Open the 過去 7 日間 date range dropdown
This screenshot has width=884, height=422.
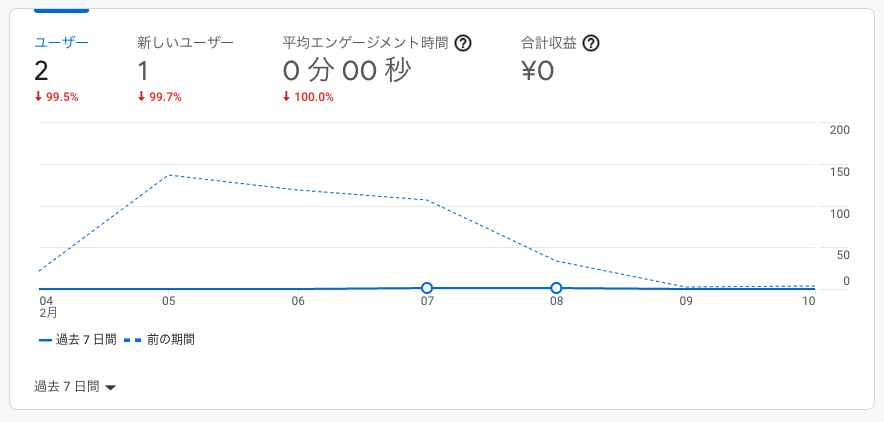pyautogui.click(x=75, y=387)
